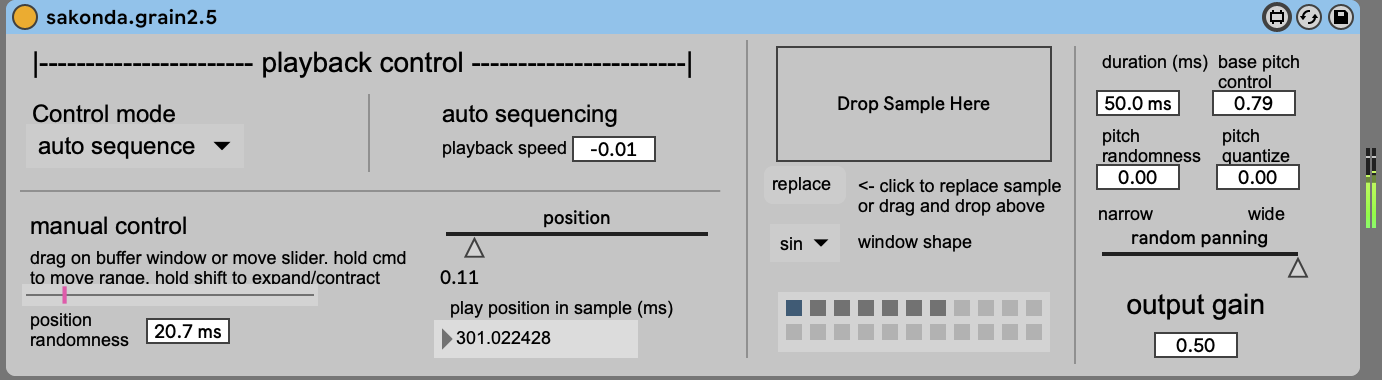Click the play position arrow at 301.022428
The image size is (1382, 380).
(446, 339)
